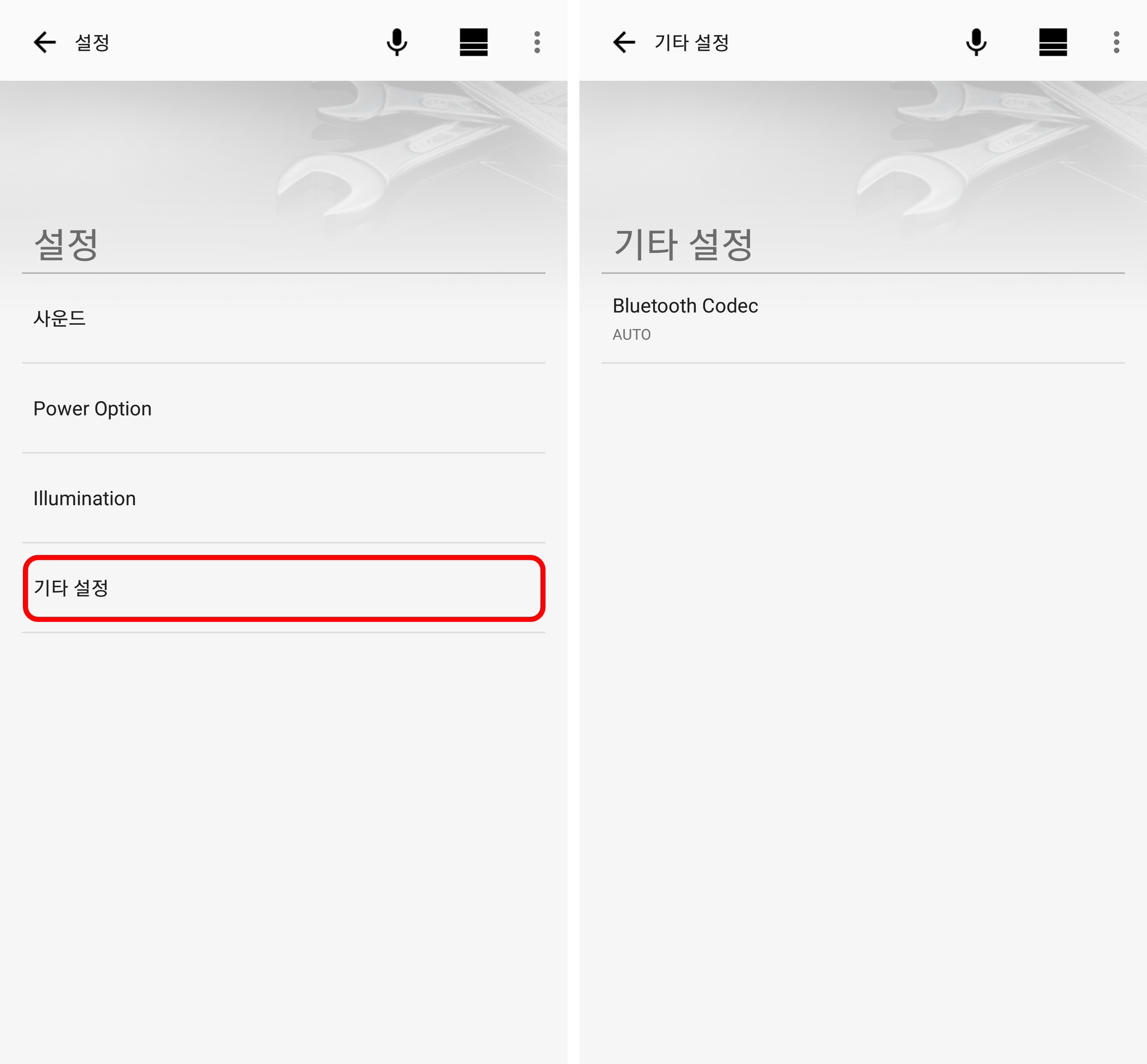Tap the large 기타 설정 page heading
This screenshot has width=1147, height=1064.
pos(683,244)
